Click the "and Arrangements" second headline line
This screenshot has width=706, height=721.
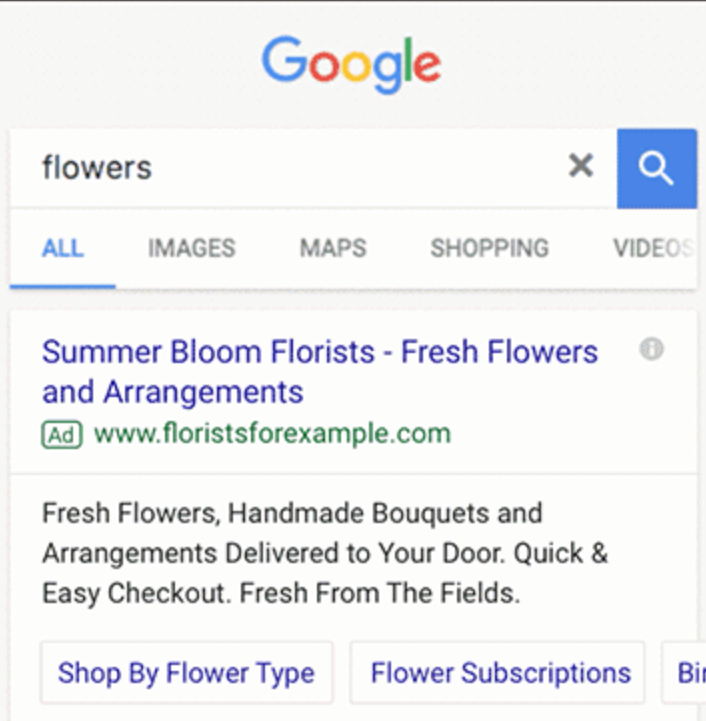point(172,392)
